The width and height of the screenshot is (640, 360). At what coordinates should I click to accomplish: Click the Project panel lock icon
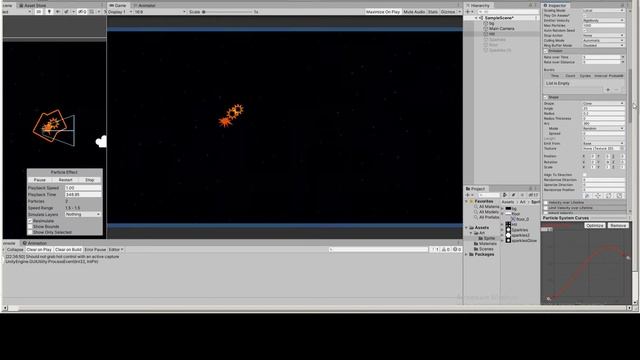pos(531,189)
